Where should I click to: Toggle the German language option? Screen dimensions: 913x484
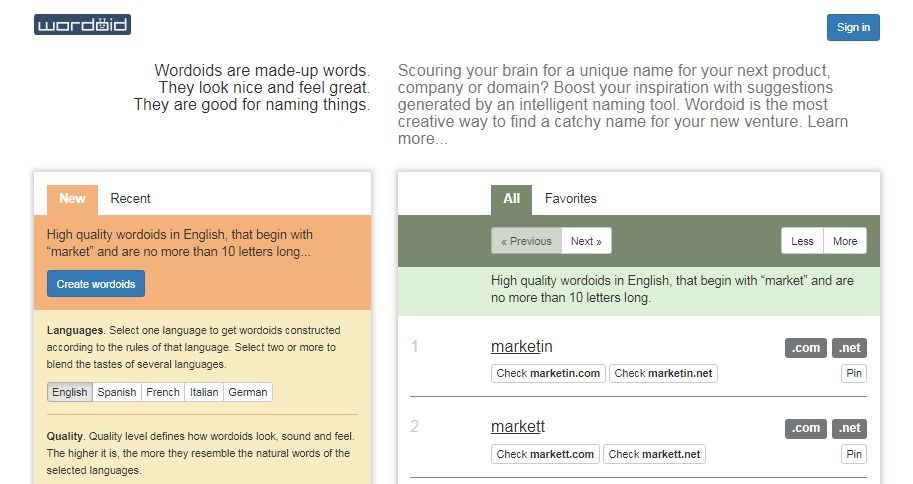pos(248,392)
